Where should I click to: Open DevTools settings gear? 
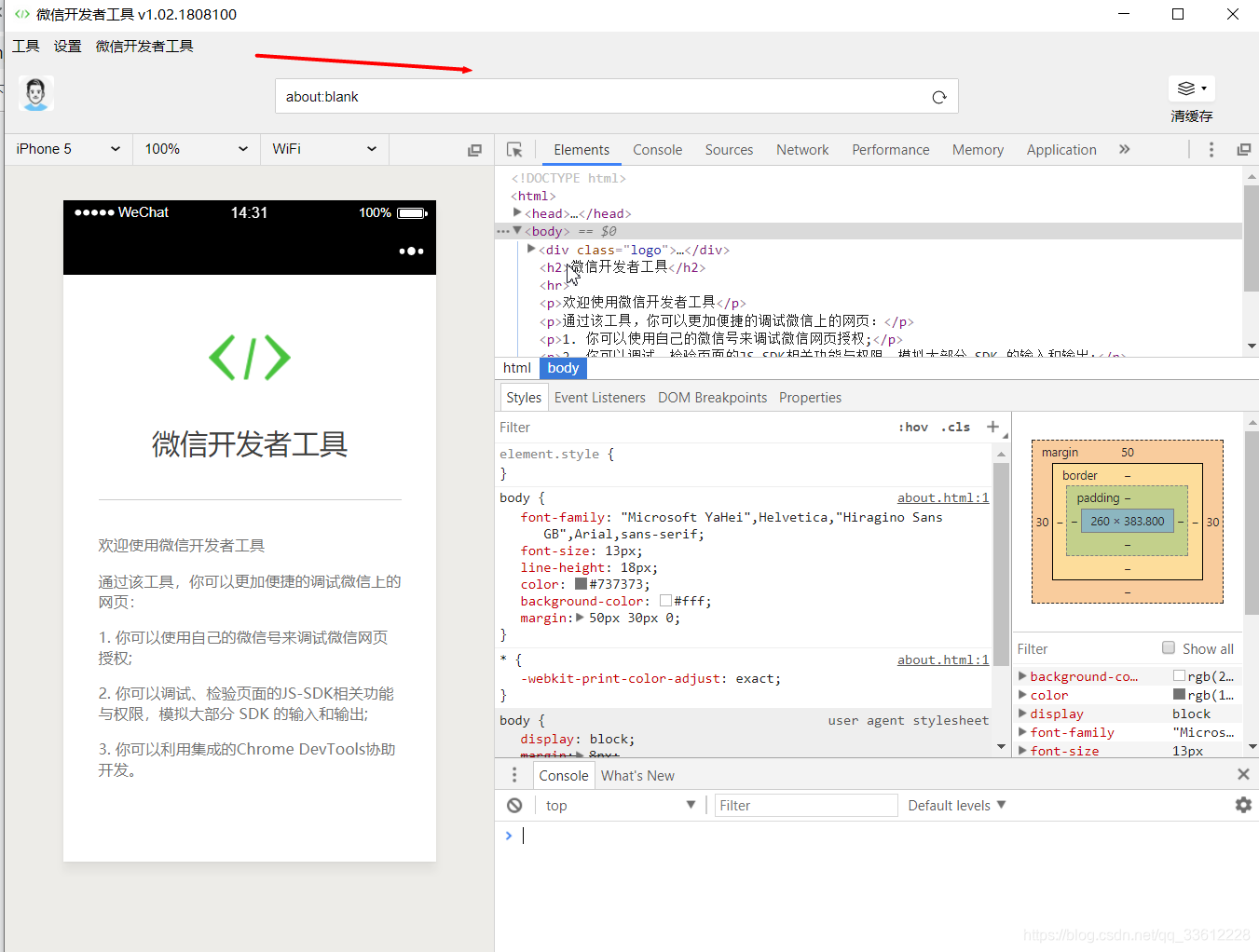tap(1243, 805)
